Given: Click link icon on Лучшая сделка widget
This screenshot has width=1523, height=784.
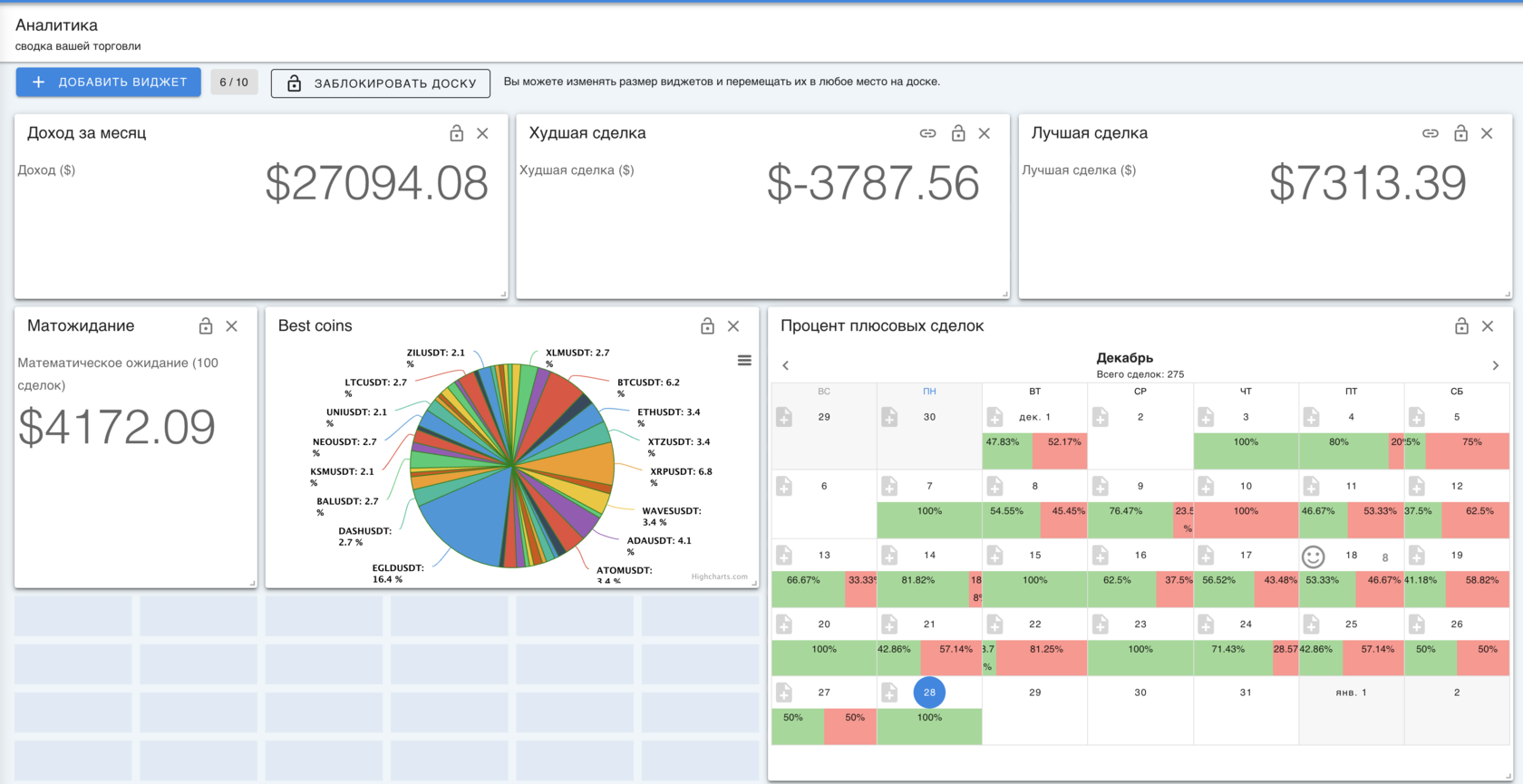Looking at the screenshot, I should point(1431,133).
